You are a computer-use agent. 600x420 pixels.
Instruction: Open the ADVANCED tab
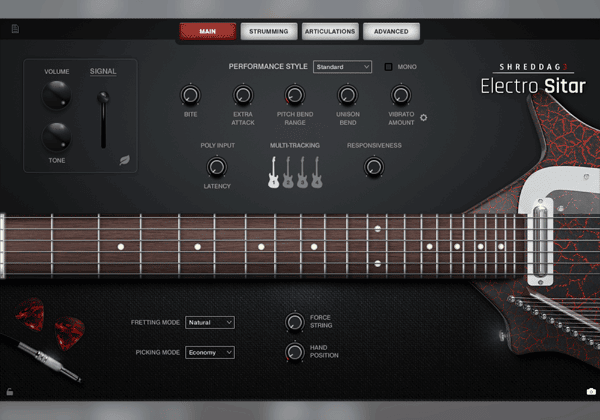(391, 31)
